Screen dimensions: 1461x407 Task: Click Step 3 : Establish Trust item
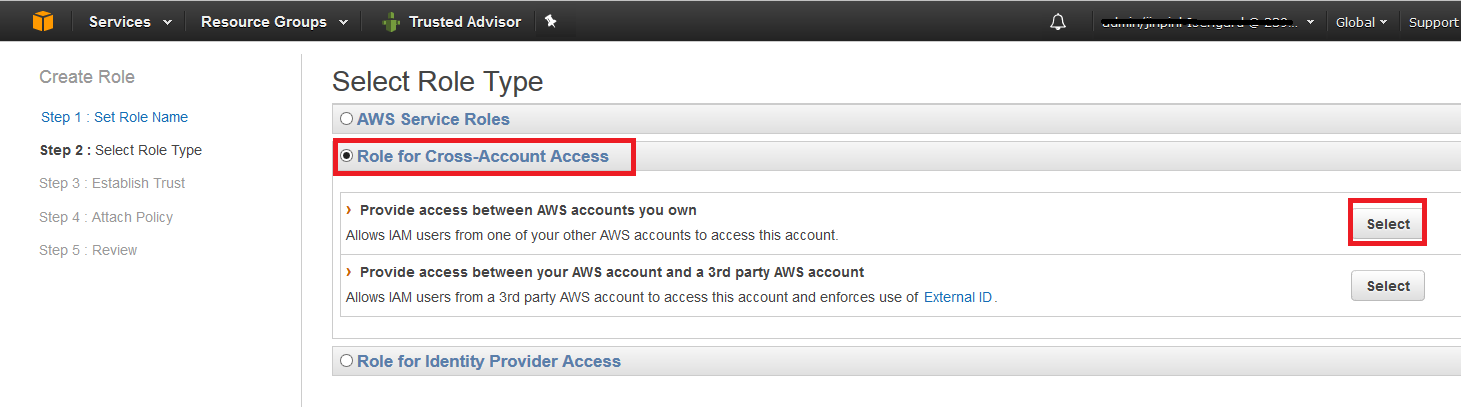coord(112,183)
